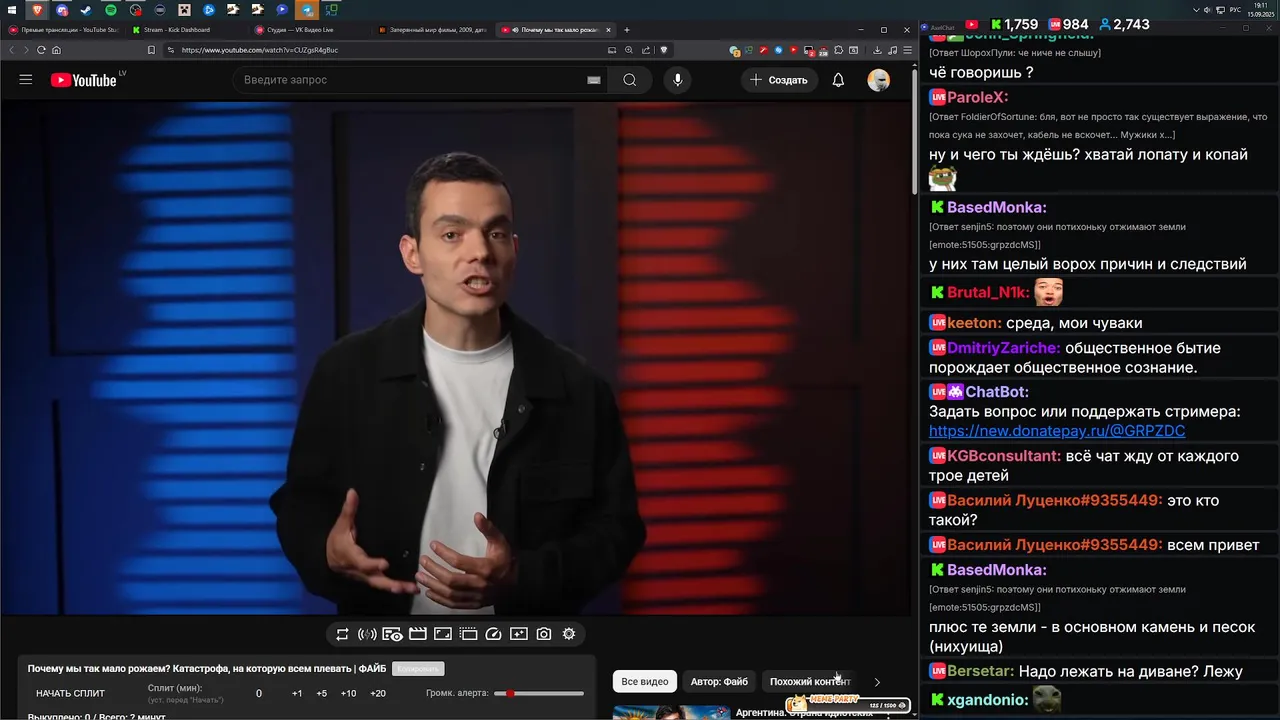This screenshot has height=720, width=1280.
Task: Click the Brutal_N1k emote in chat
Action: click(1048, 292)
